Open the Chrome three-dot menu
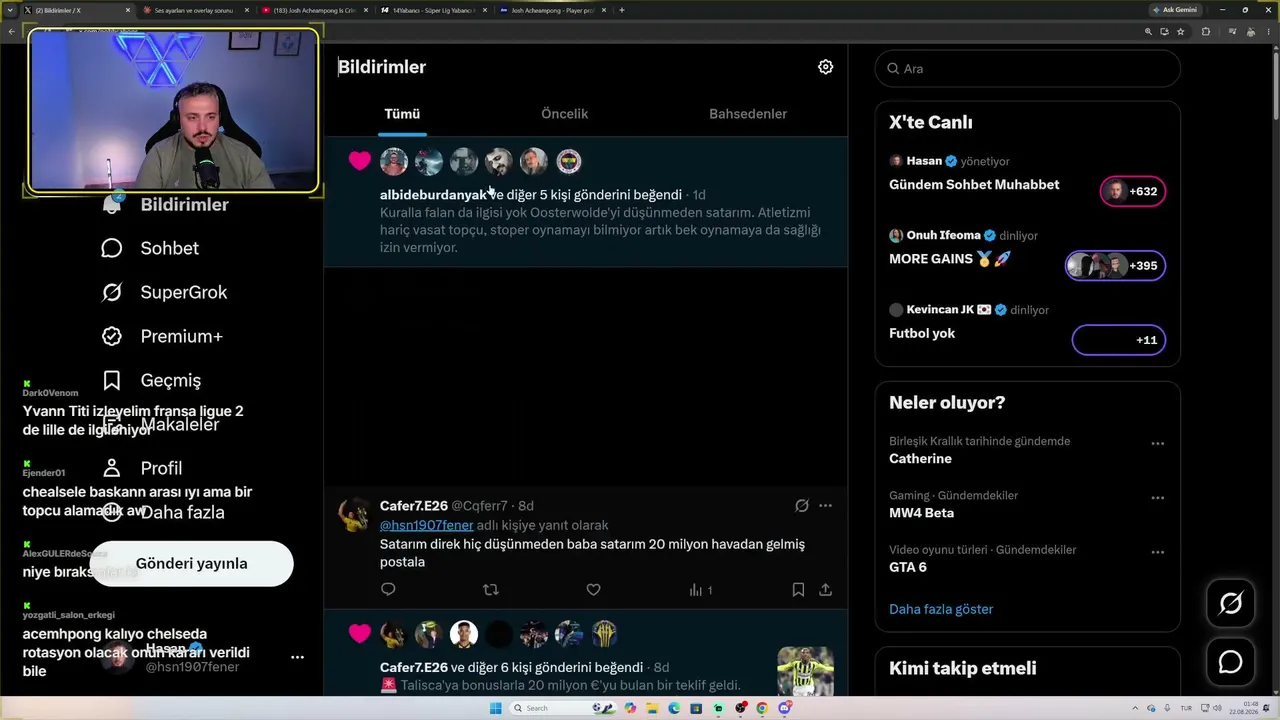 point(1267,31)
